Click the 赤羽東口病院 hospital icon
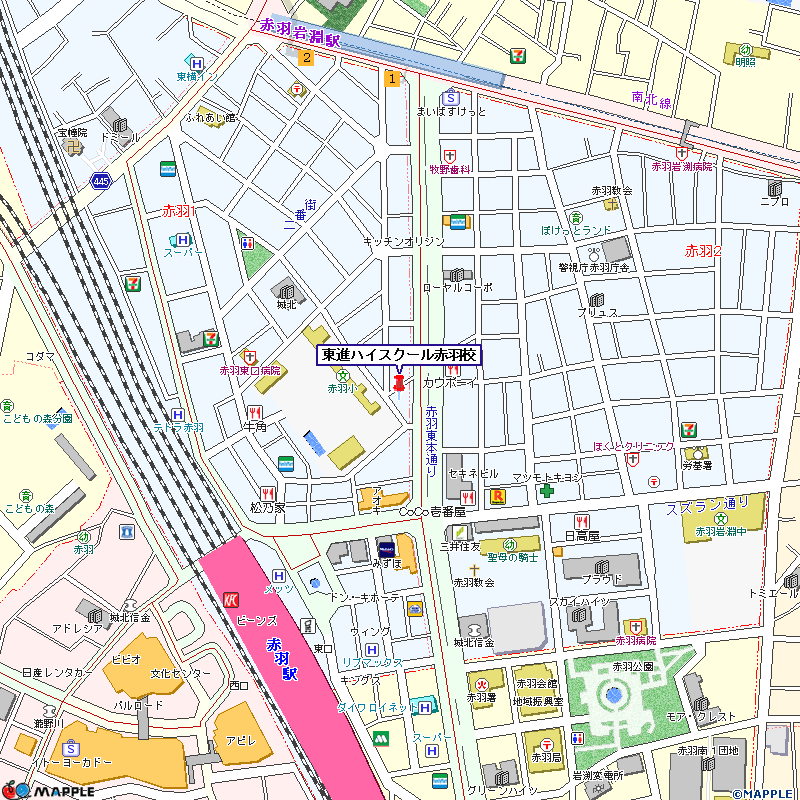Viewport: 800px width, 800px height. 249,357
